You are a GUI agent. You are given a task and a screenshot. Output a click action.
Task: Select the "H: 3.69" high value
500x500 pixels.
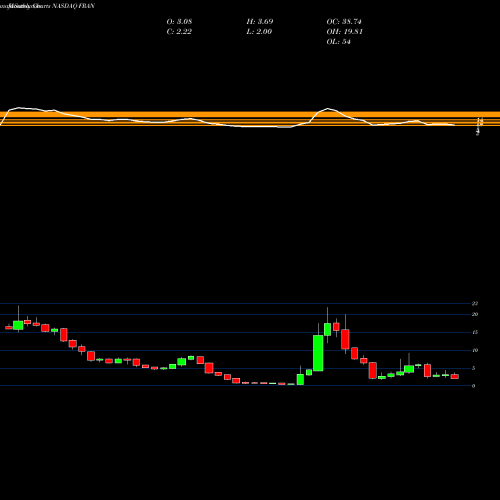pyautogui.click(x=260, y=22)
